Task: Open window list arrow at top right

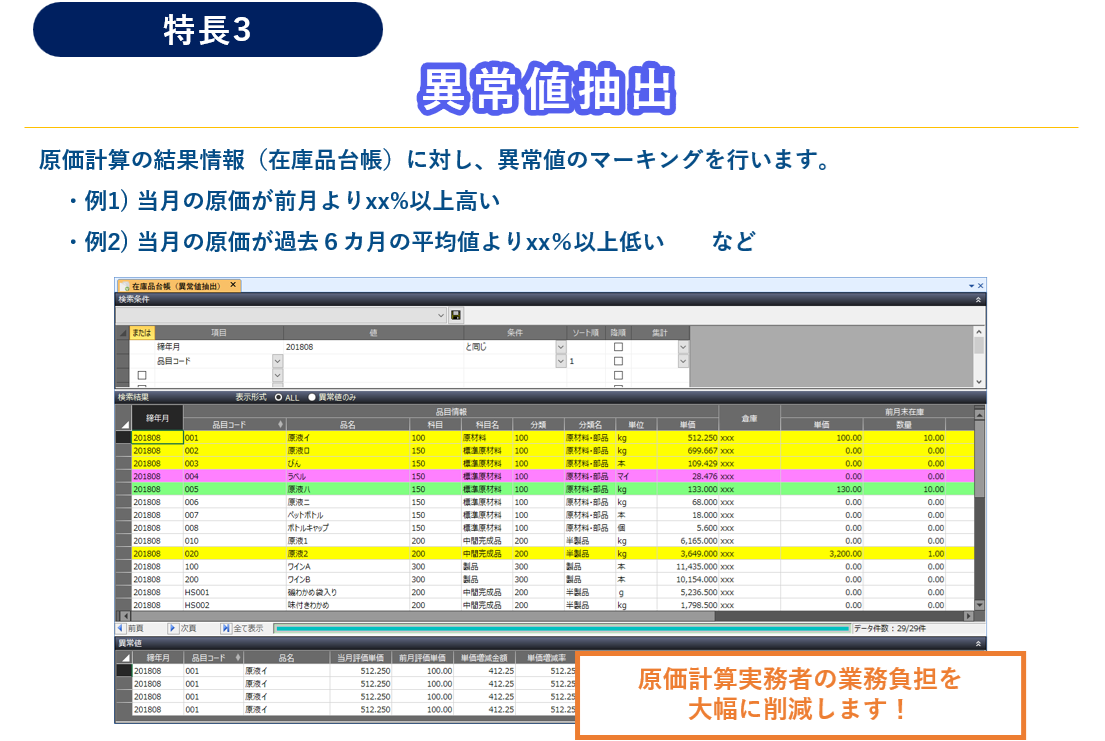Action: 971,286
